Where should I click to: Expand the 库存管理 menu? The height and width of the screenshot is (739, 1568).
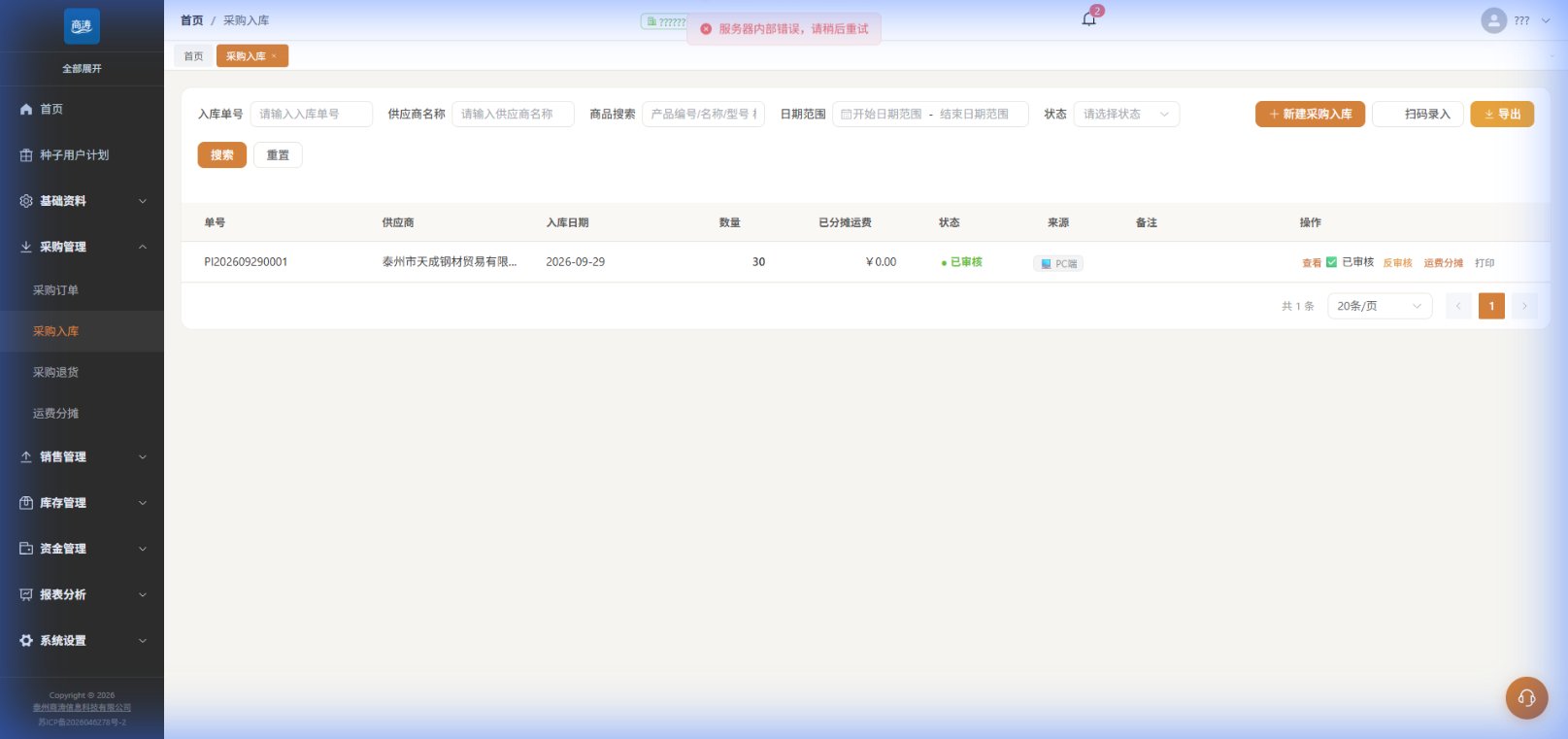point(143,503)
